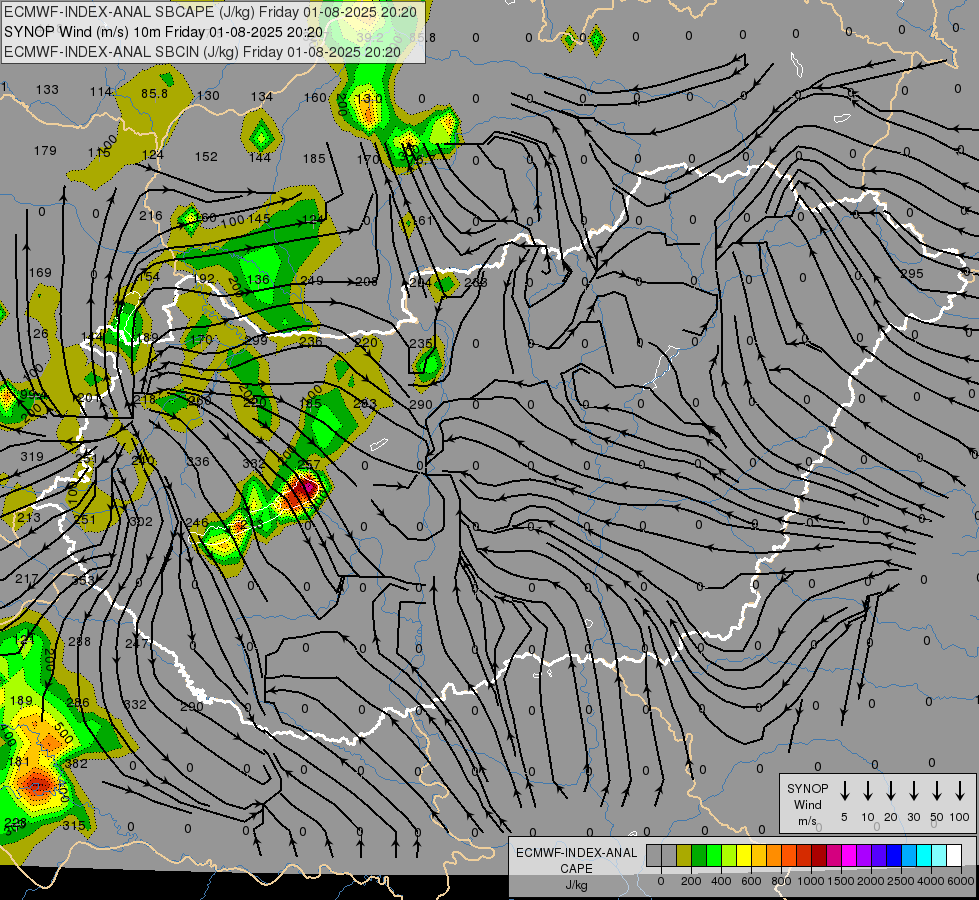The width and height of the screenshot is (979, 900).
Task: Click the map value 246
Action: [197, 522]
